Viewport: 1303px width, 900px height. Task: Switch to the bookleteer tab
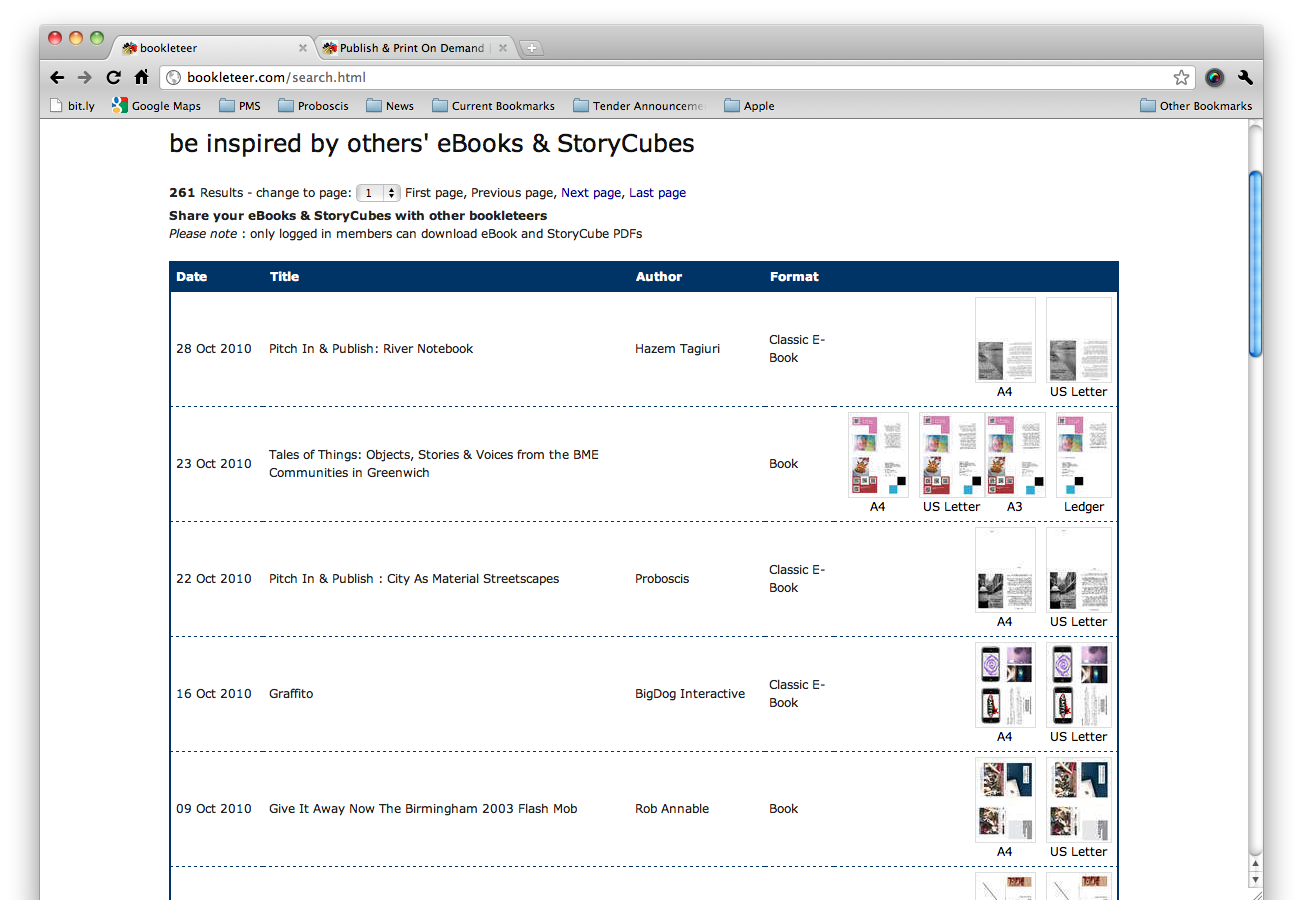tap(214, 48)
